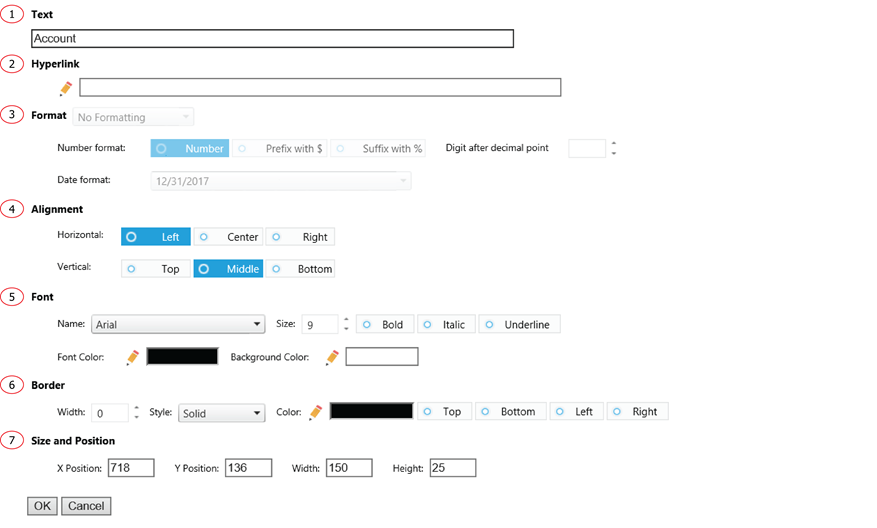The height and width of the screenshot is (528, 877).
Task: Set vertical alignment to Middle
Action: click(x=228, y=269)
